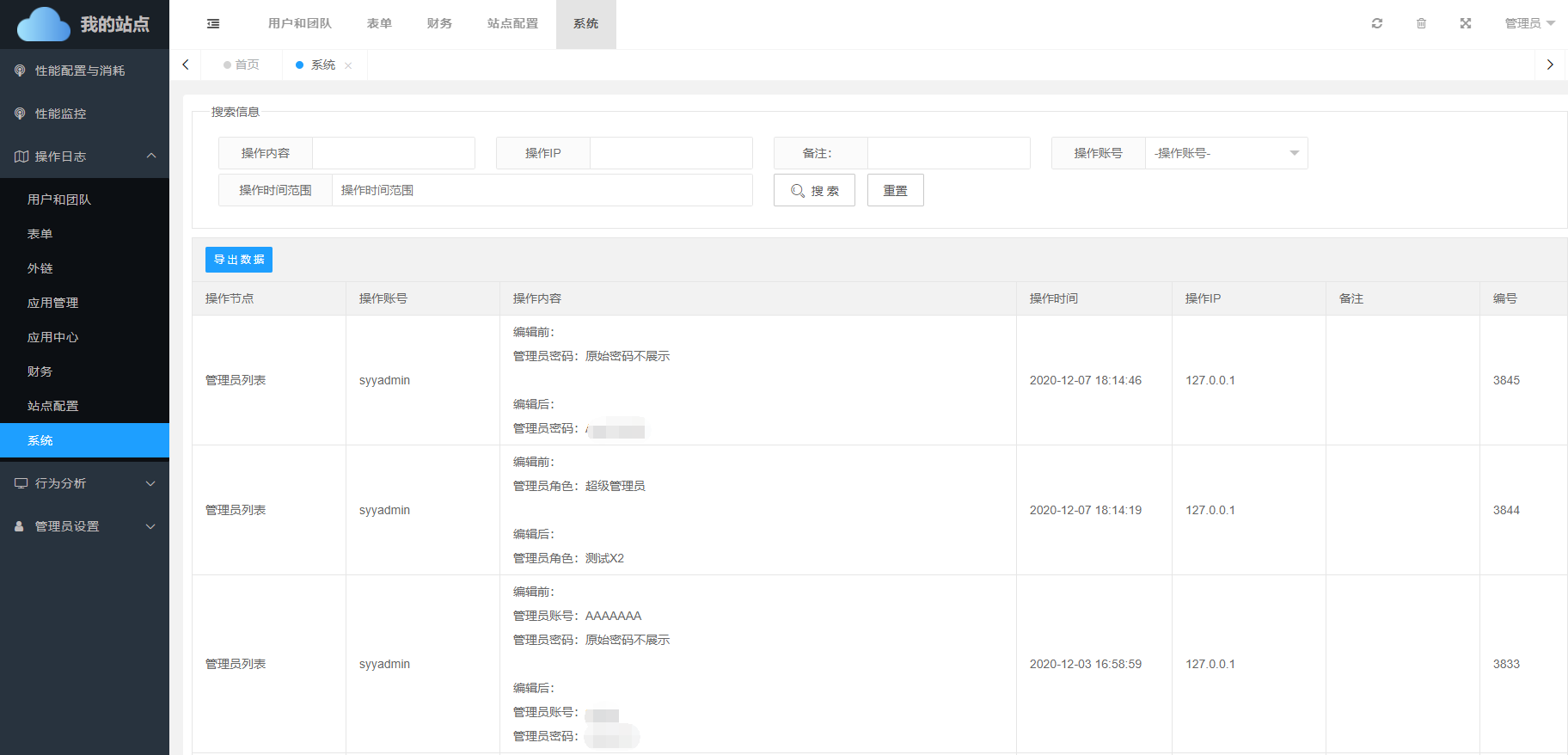Viewport: 1568px width, 755px height.
Task: Click the sidebar collapse menu icon
Action: [x=213, y=24]
